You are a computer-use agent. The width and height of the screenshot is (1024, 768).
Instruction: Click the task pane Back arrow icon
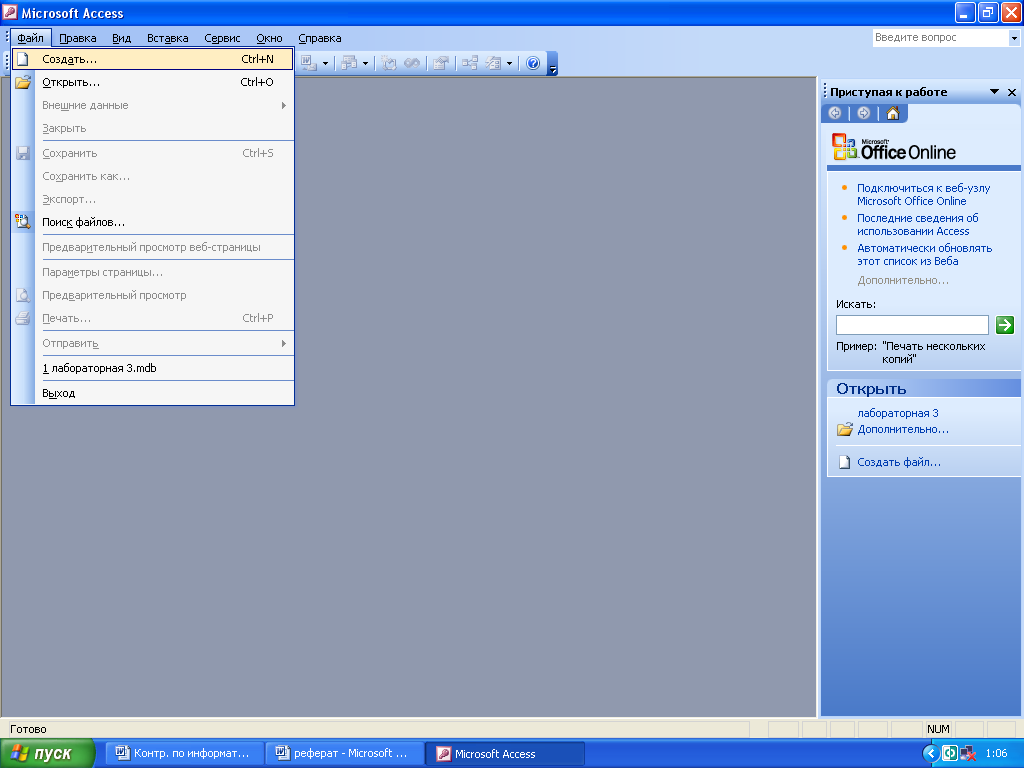[835, 113]
